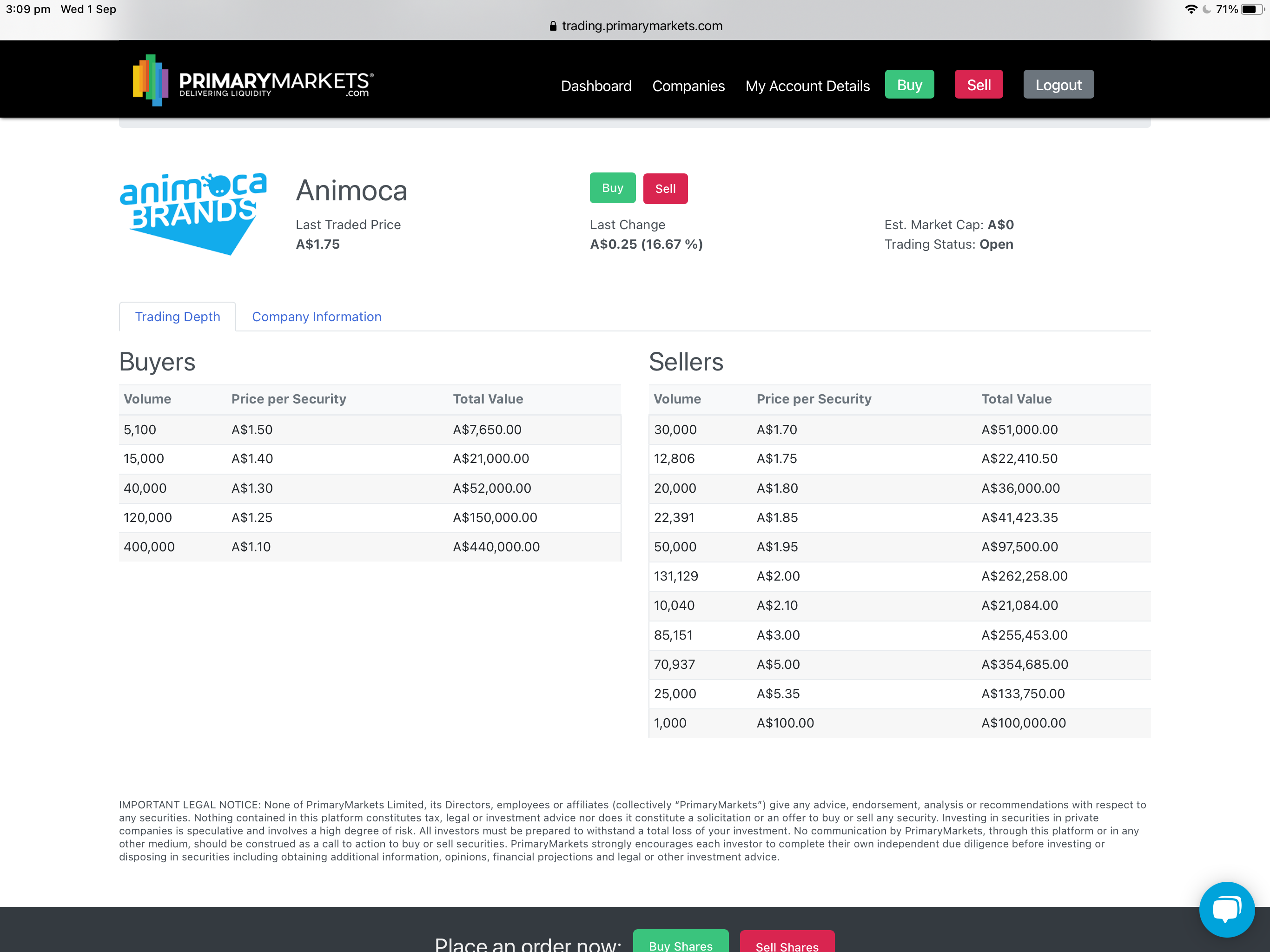Screen dimensions: 1270x952
Task: Select seller total A$100,000.00
Action: [x=1024, y=723]
